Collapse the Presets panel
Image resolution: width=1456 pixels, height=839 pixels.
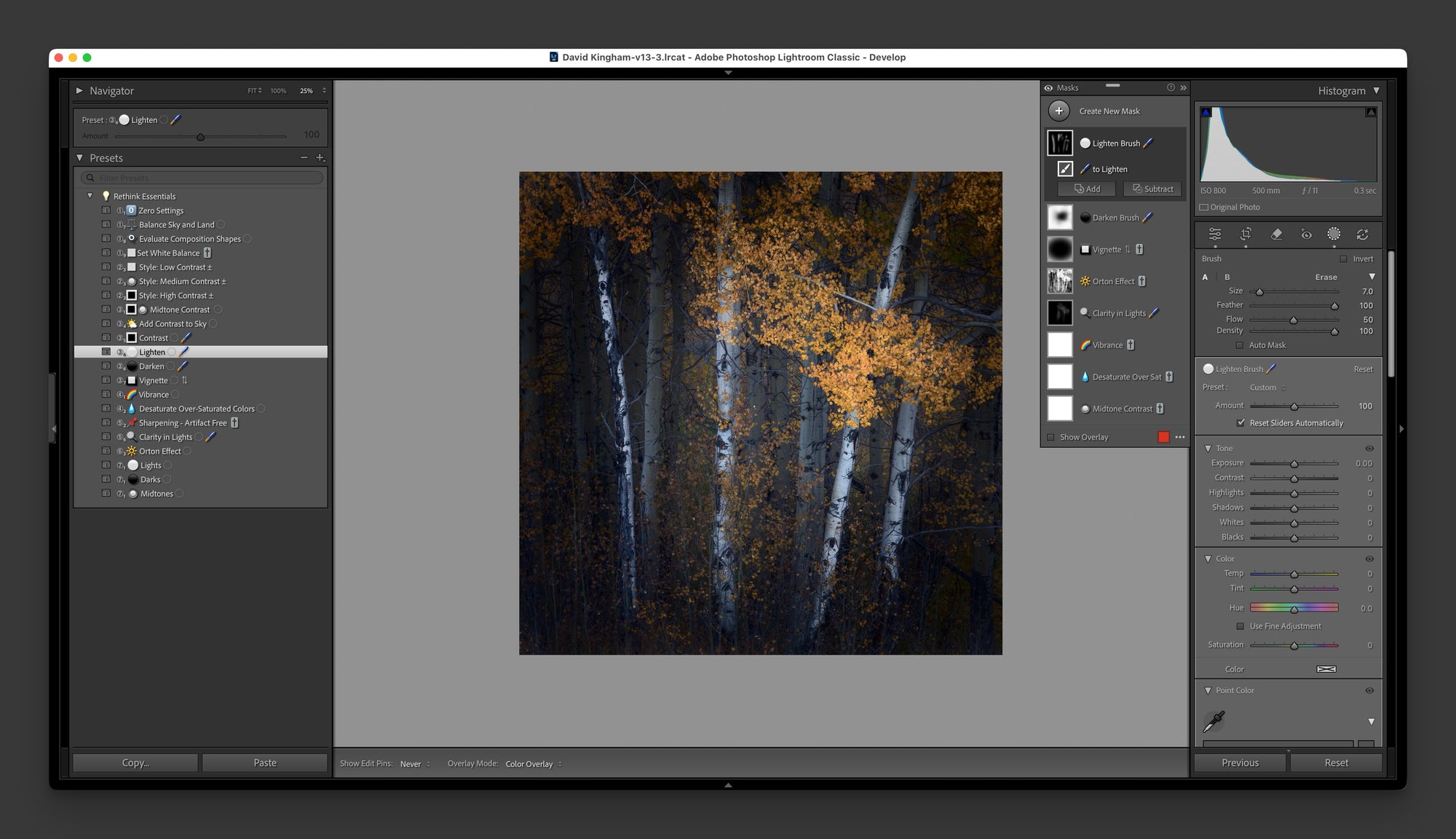click(79, 157)
